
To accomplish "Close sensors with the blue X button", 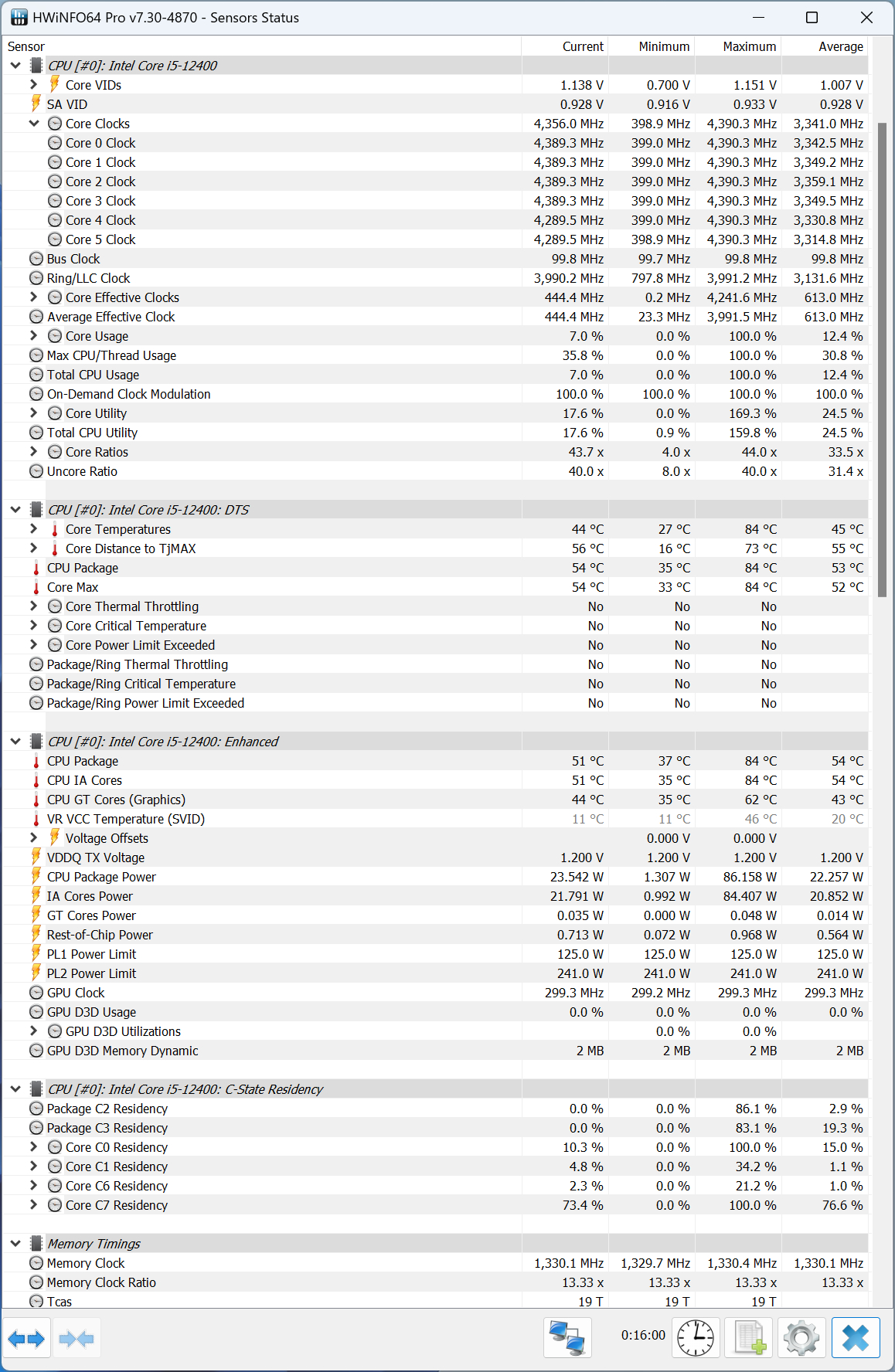I will (x=856, y=1338).
